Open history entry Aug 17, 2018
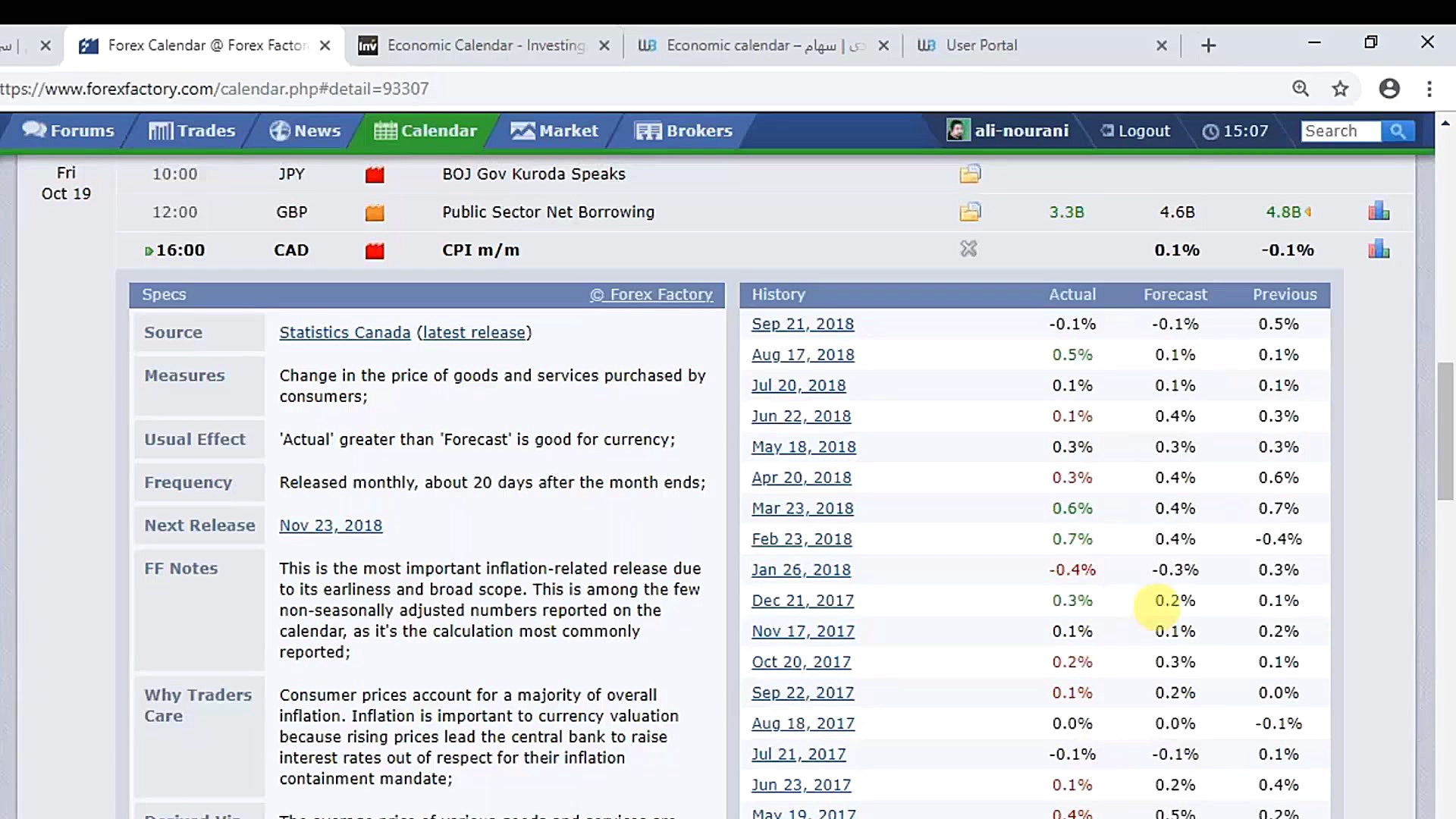1456x819 pixels. [802, 355]
